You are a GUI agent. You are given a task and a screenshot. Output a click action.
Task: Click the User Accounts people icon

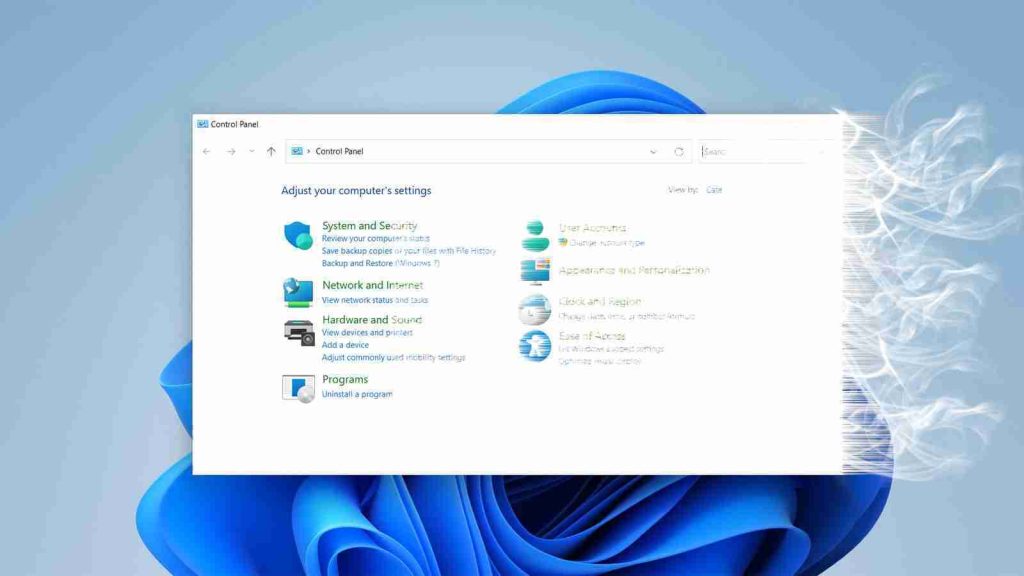pyautogui.click(x=535, y=236)
